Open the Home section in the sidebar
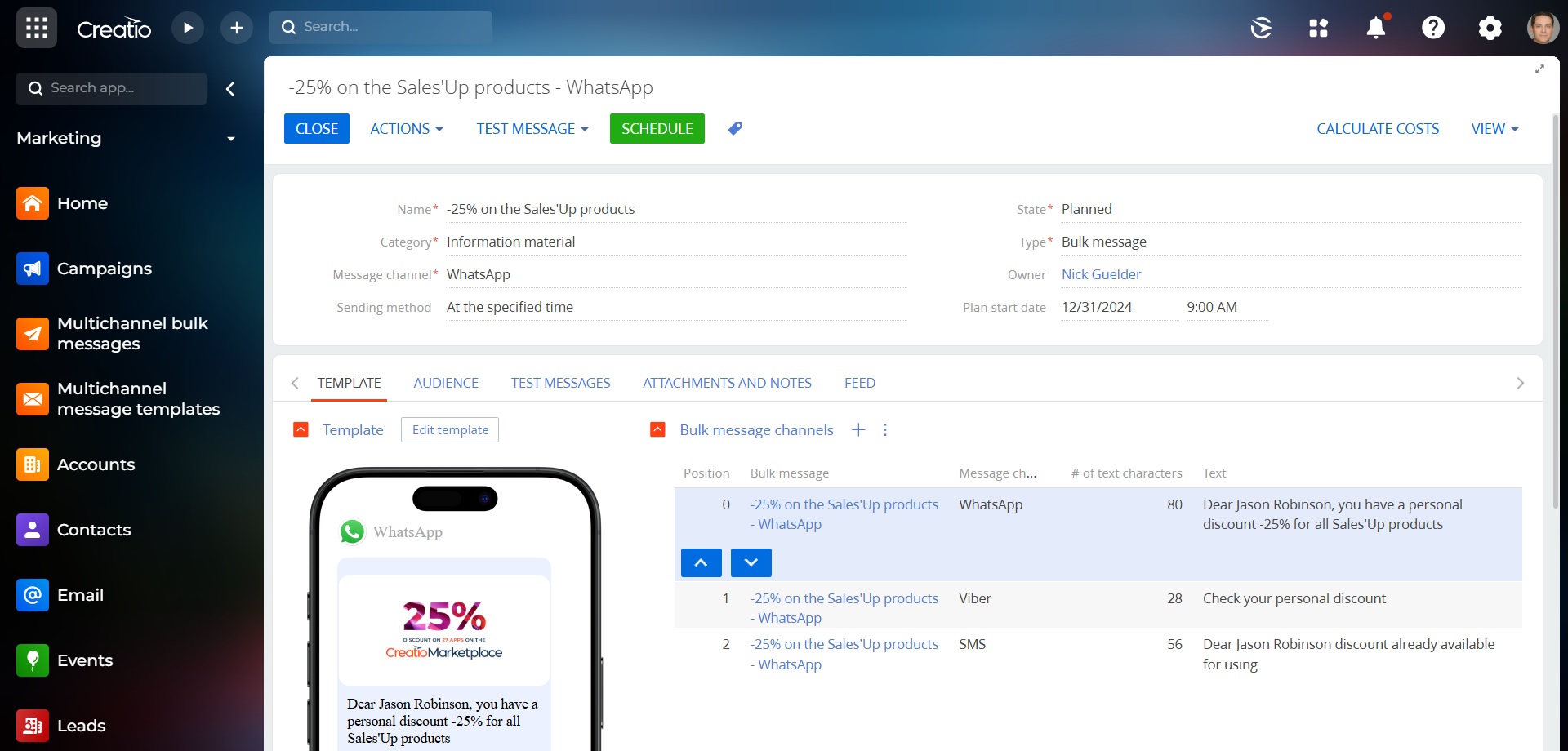This screenshot has height=751, width=1568. click(82, 203)
